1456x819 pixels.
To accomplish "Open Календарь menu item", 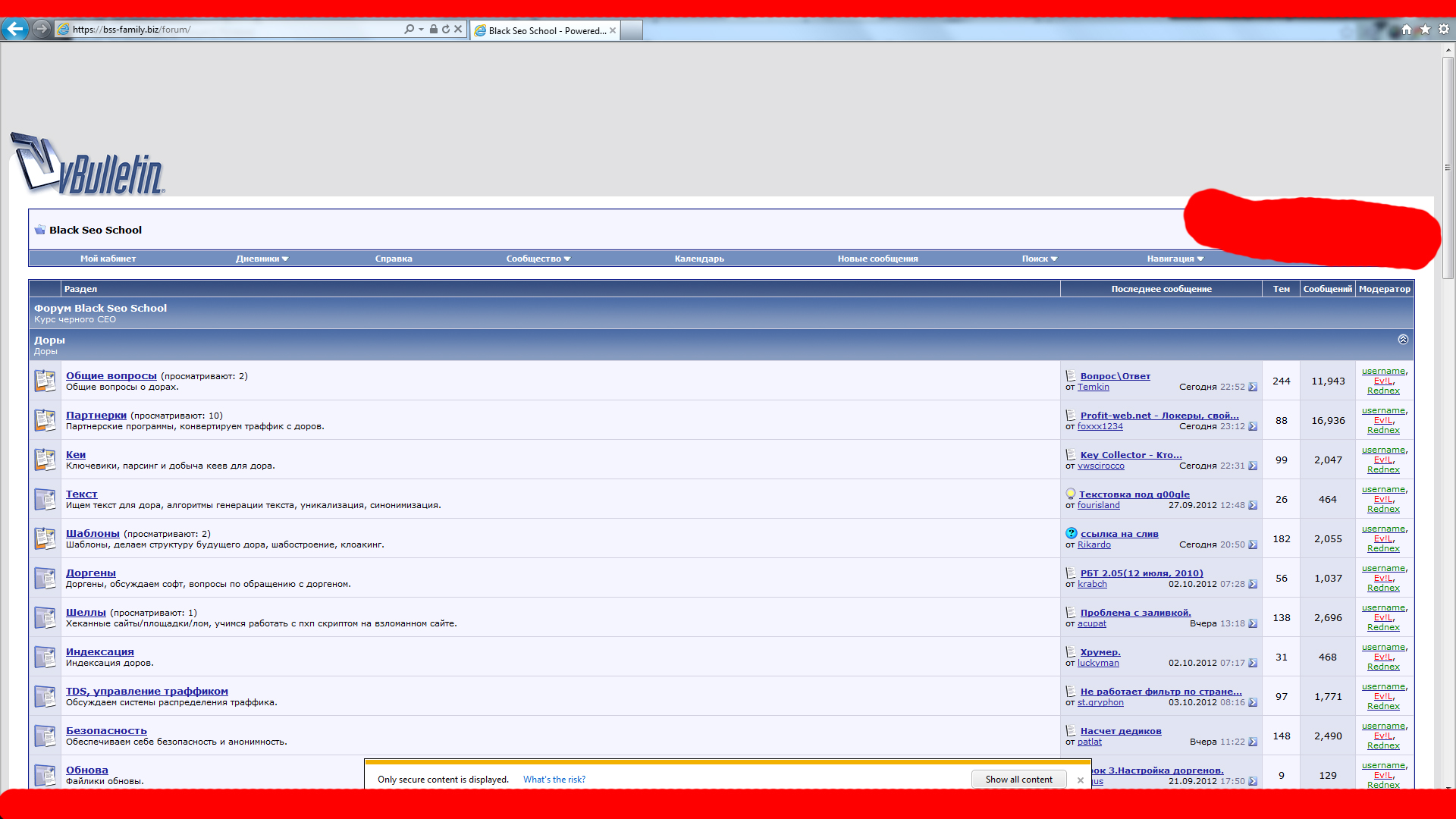I will [699, 259].
